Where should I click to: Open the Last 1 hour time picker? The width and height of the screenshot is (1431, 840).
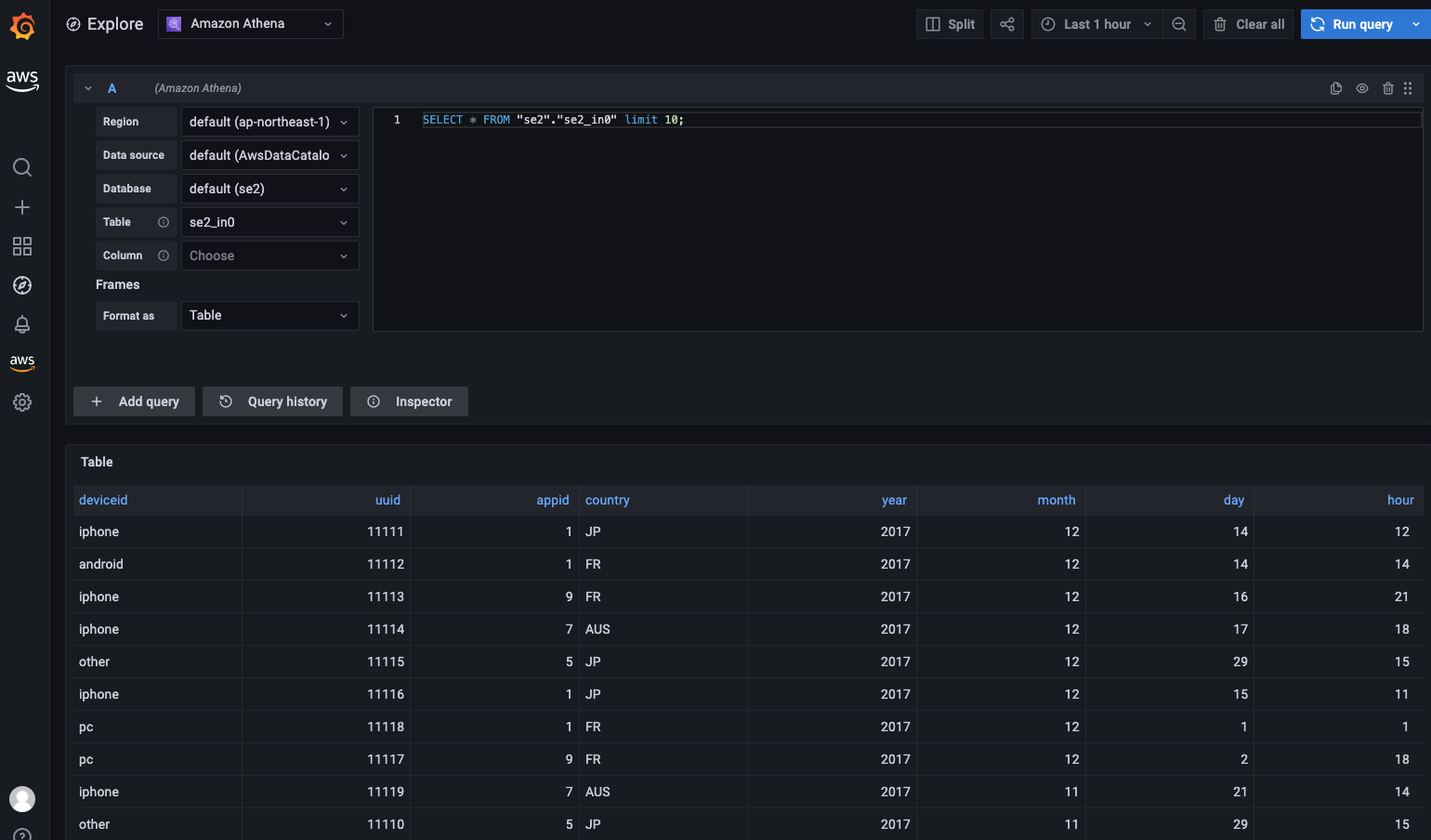click(x=1096, y=24)
